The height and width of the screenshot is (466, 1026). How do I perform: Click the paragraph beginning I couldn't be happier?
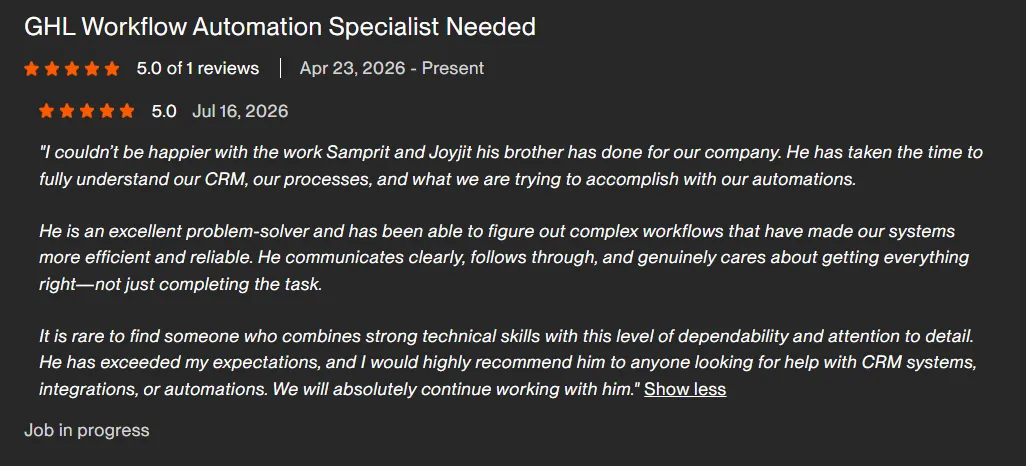click(x=510, y=166)
